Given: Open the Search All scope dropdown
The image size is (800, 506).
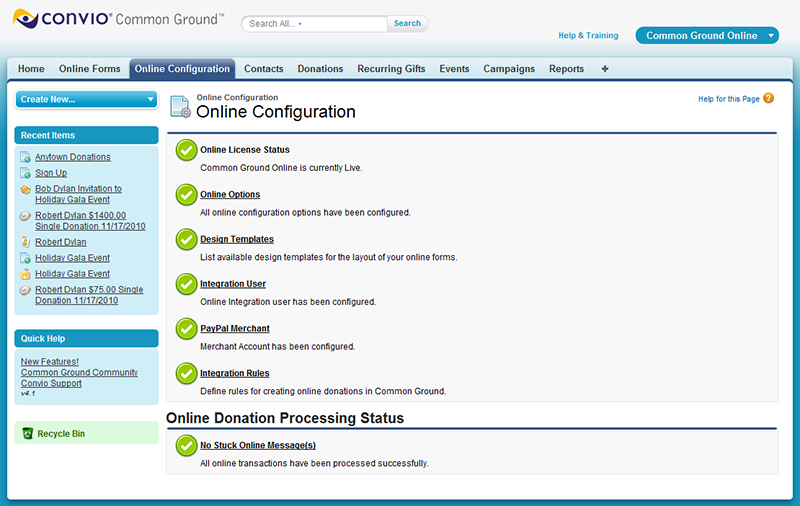Looking at the screenshot, I should pyautogui.click(x=300, y=24).
